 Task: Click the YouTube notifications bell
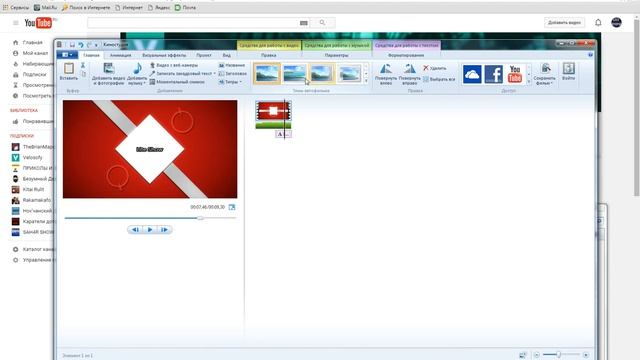tap(598, 23)
